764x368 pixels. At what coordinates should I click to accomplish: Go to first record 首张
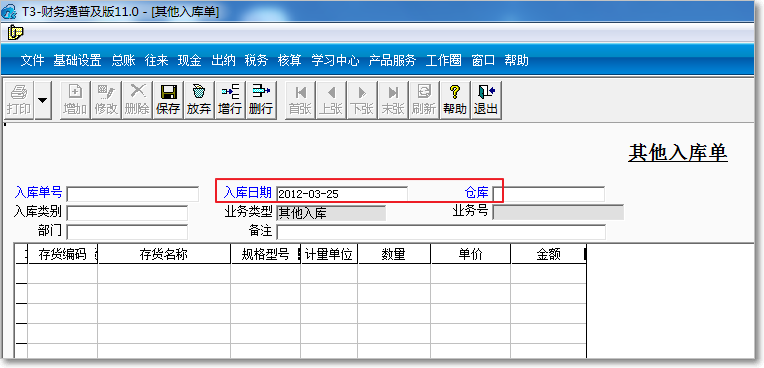300,99
